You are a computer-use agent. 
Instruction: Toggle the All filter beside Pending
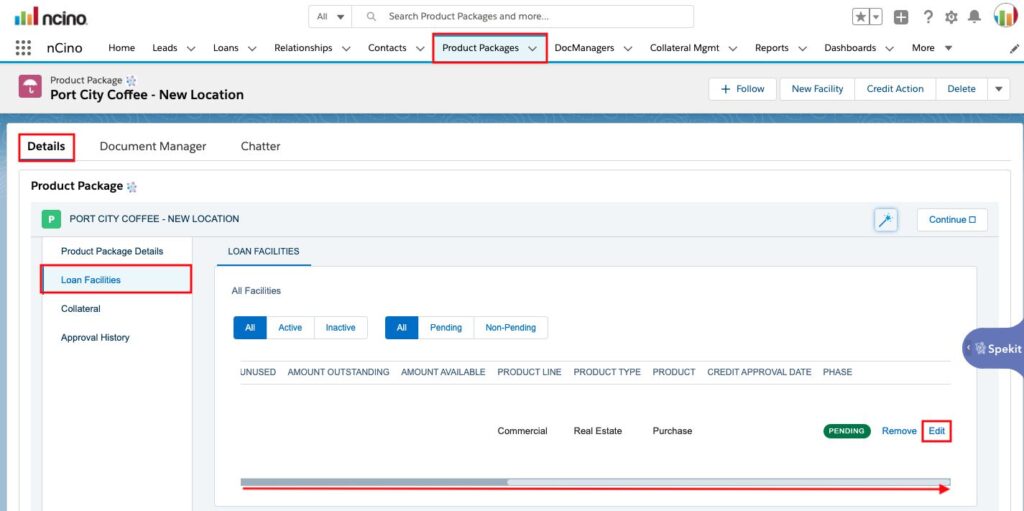402,327
